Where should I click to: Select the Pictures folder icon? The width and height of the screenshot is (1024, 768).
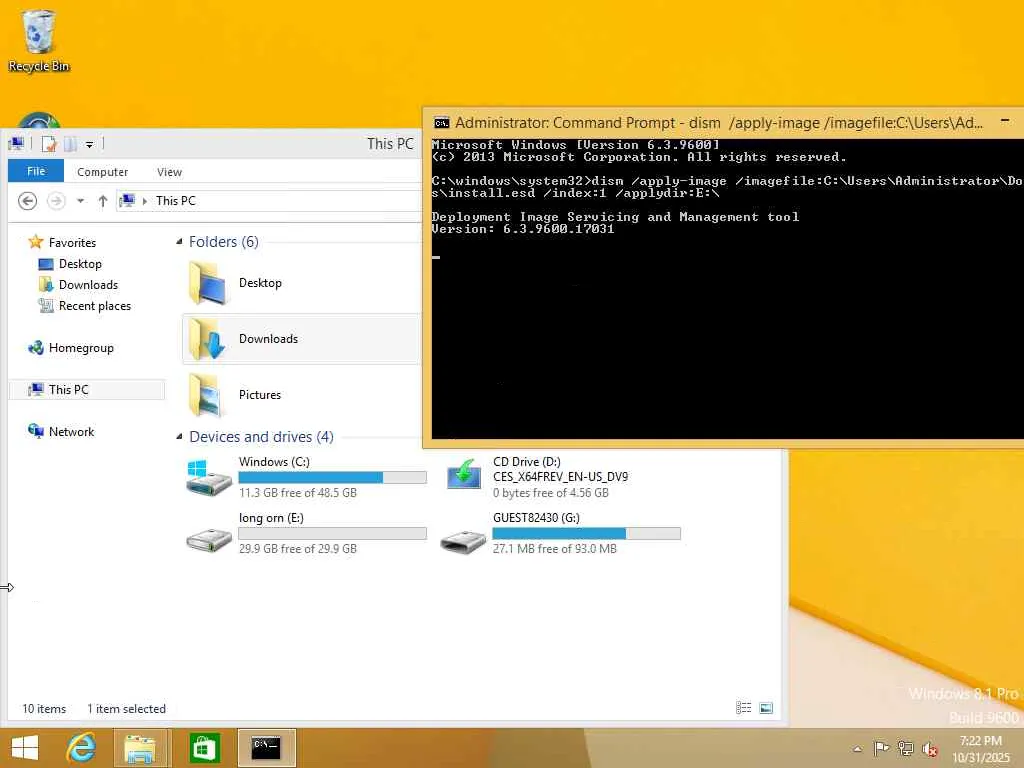(x=208, y=394)
